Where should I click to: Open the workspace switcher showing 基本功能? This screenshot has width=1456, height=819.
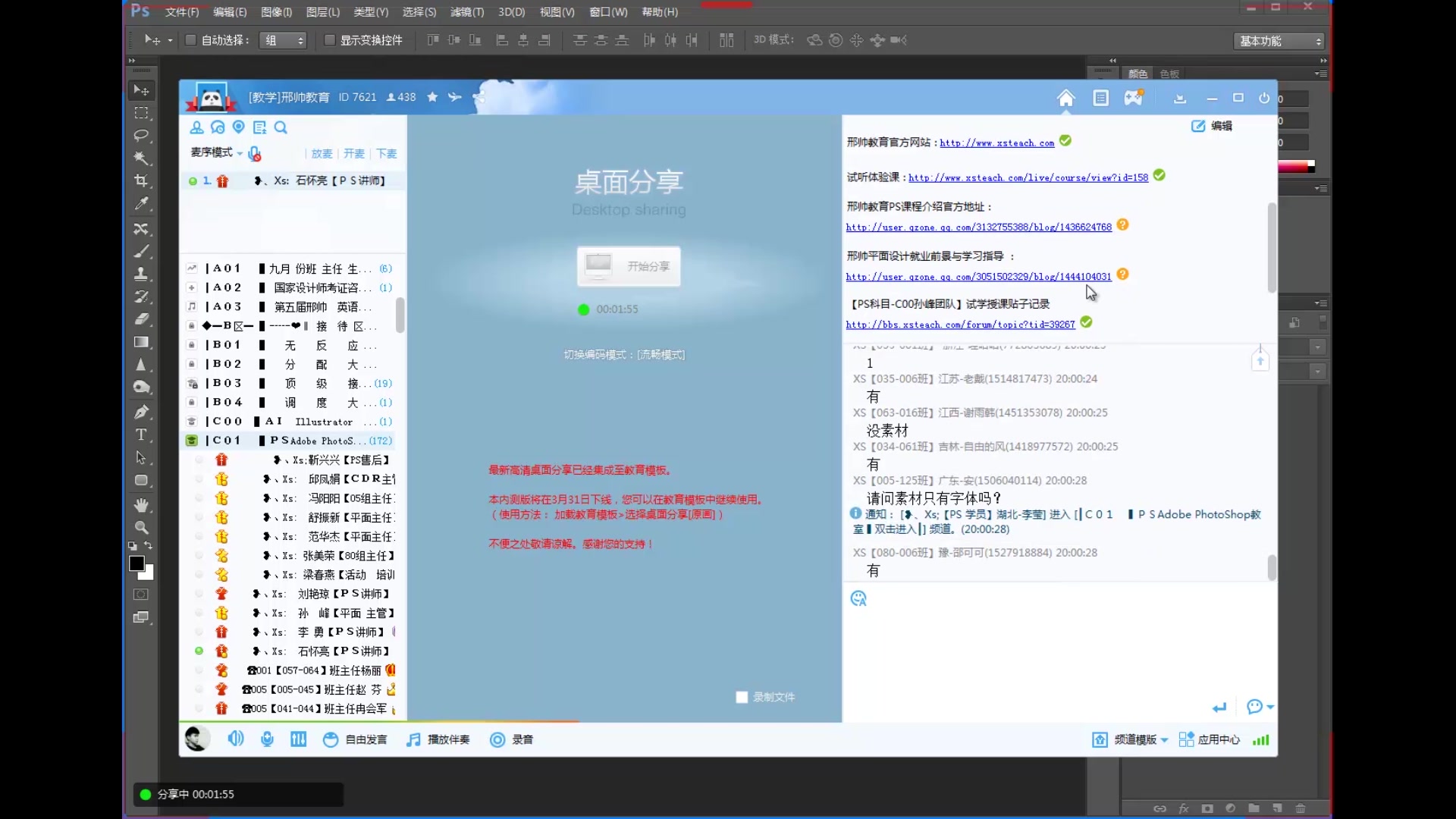click(1277, 42)
